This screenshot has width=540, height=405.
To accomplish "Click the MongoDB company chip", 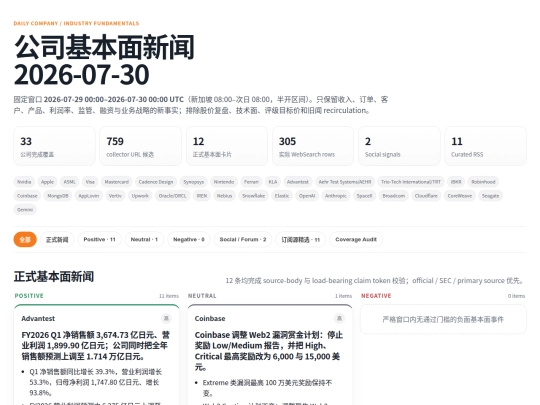I will [58, 196].
